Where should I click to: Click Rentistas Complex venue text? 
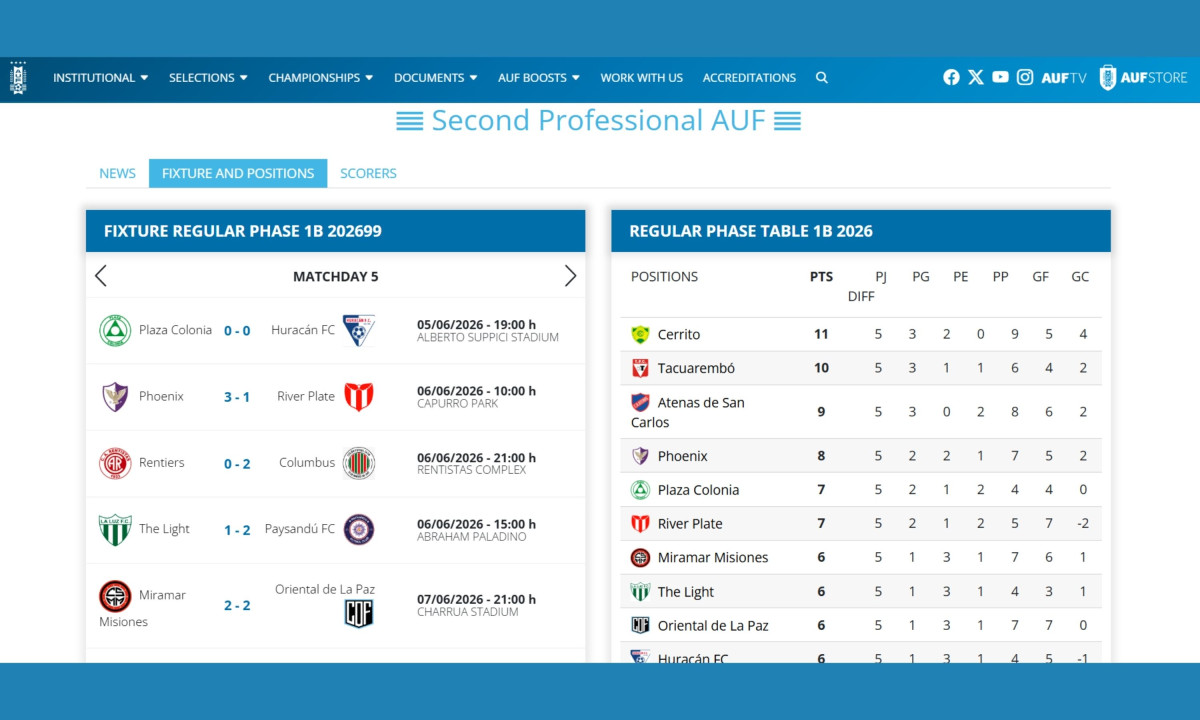click(x=471, y=470)
